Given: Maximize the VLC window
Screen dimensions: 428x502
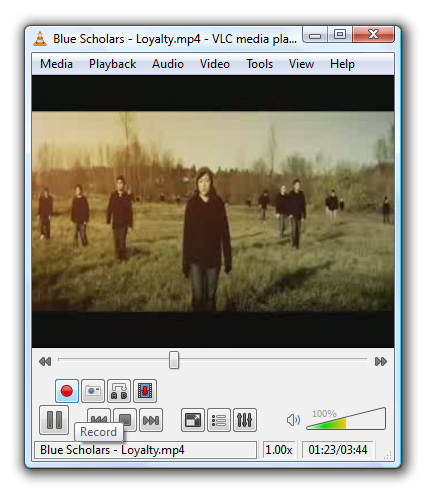Looking at the screenshot, I should (340, 34).
